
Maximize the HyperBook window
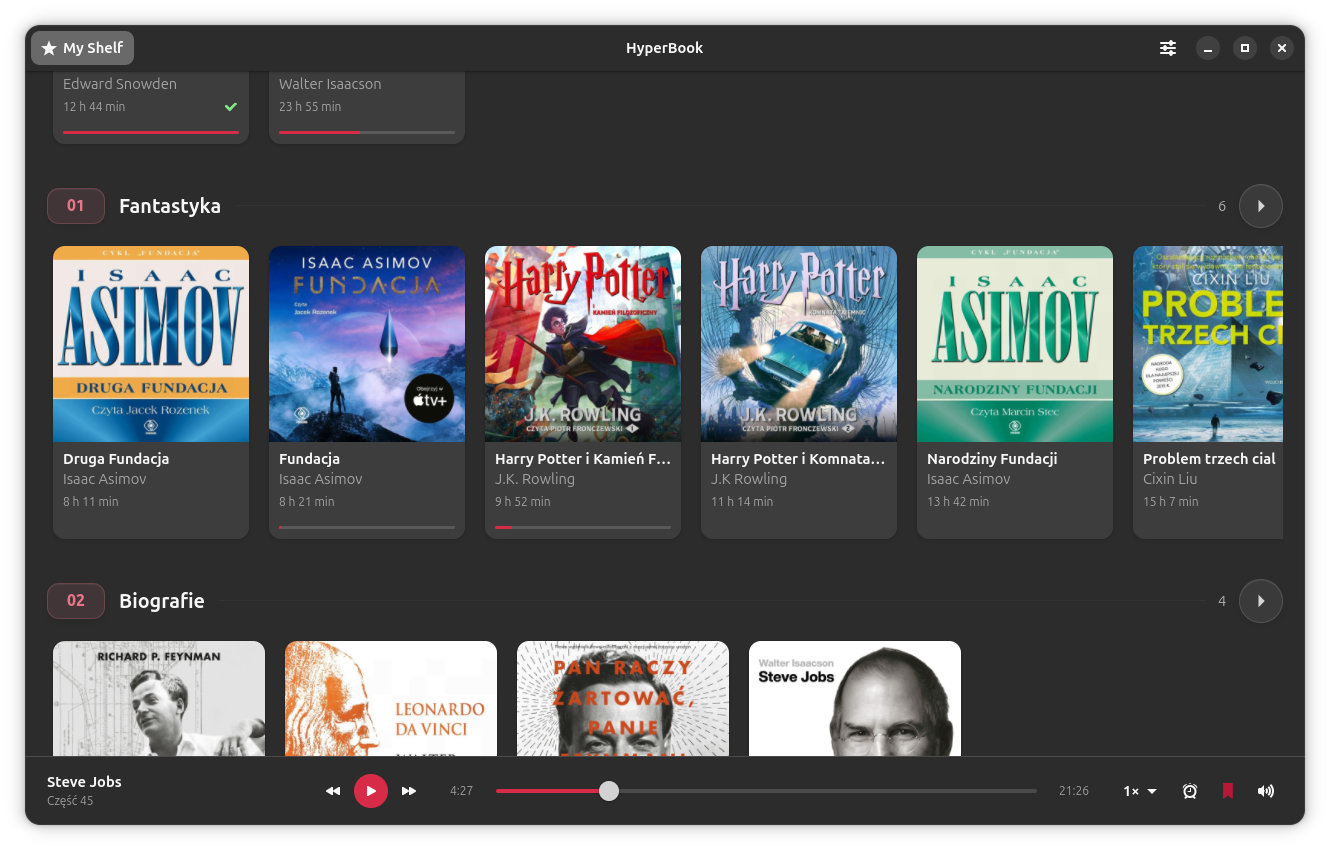pos(1245,48)
